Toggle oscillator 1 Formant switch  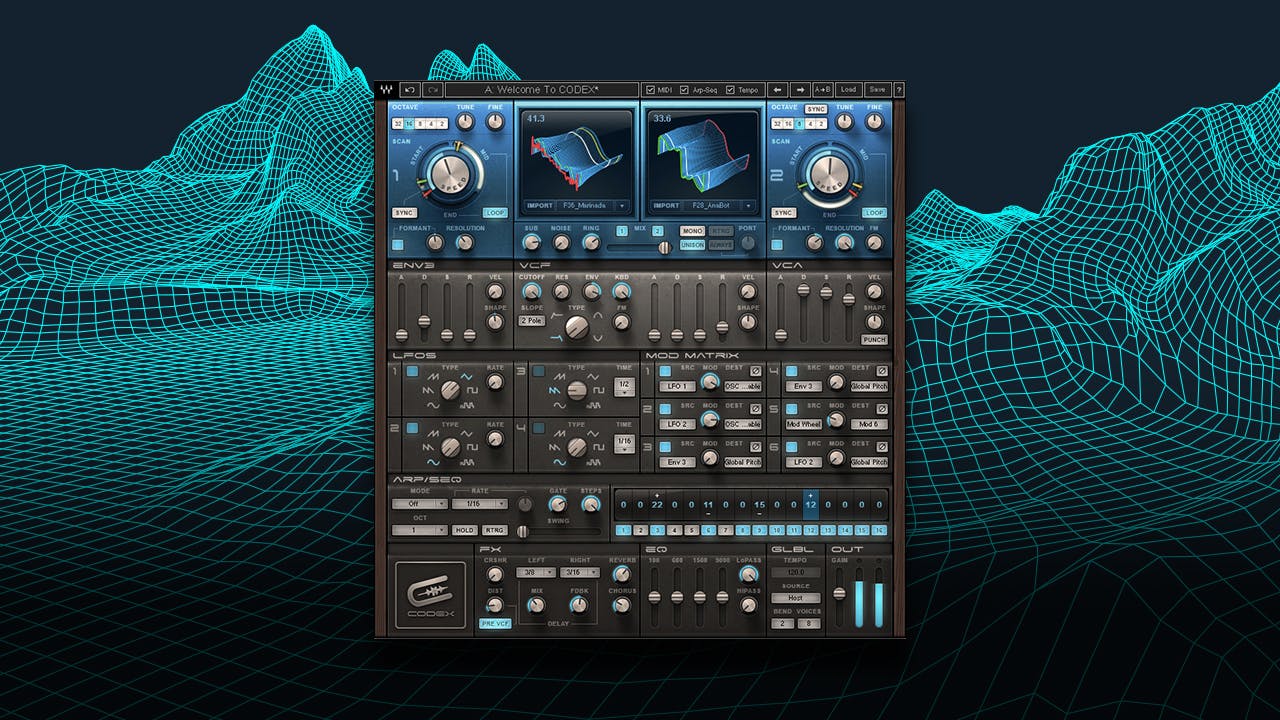[398, 245]
